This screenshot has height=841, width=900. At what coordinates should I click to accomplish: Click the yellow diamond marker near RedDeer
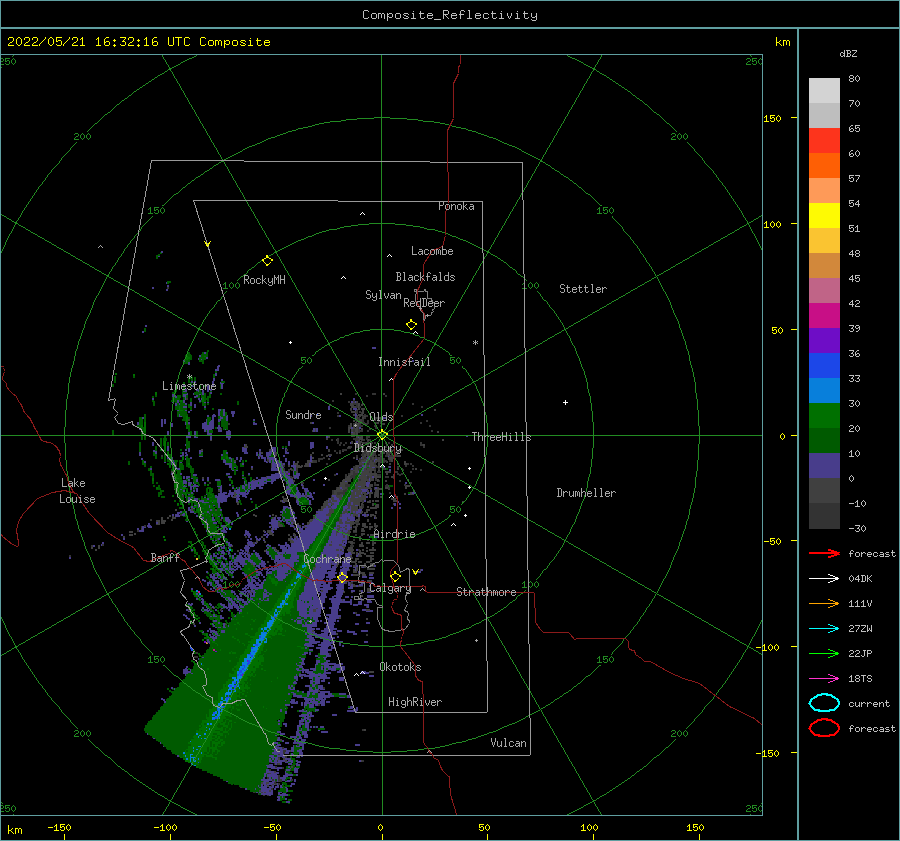click(411, 325)
